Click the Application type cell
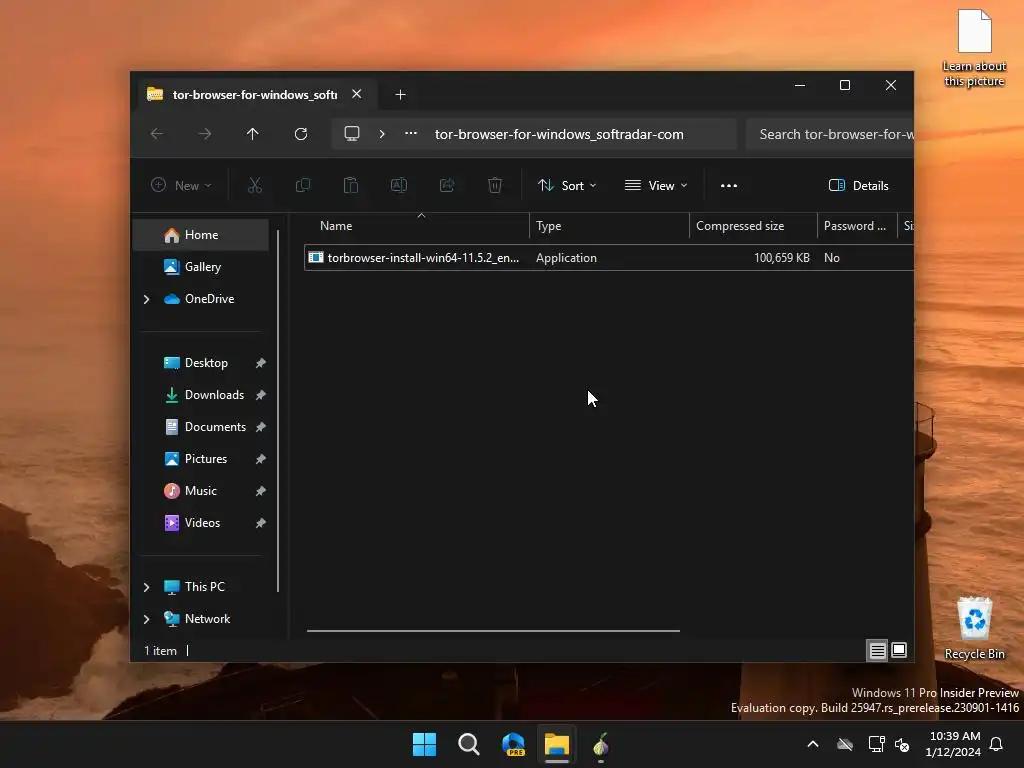 coord(566,258)
